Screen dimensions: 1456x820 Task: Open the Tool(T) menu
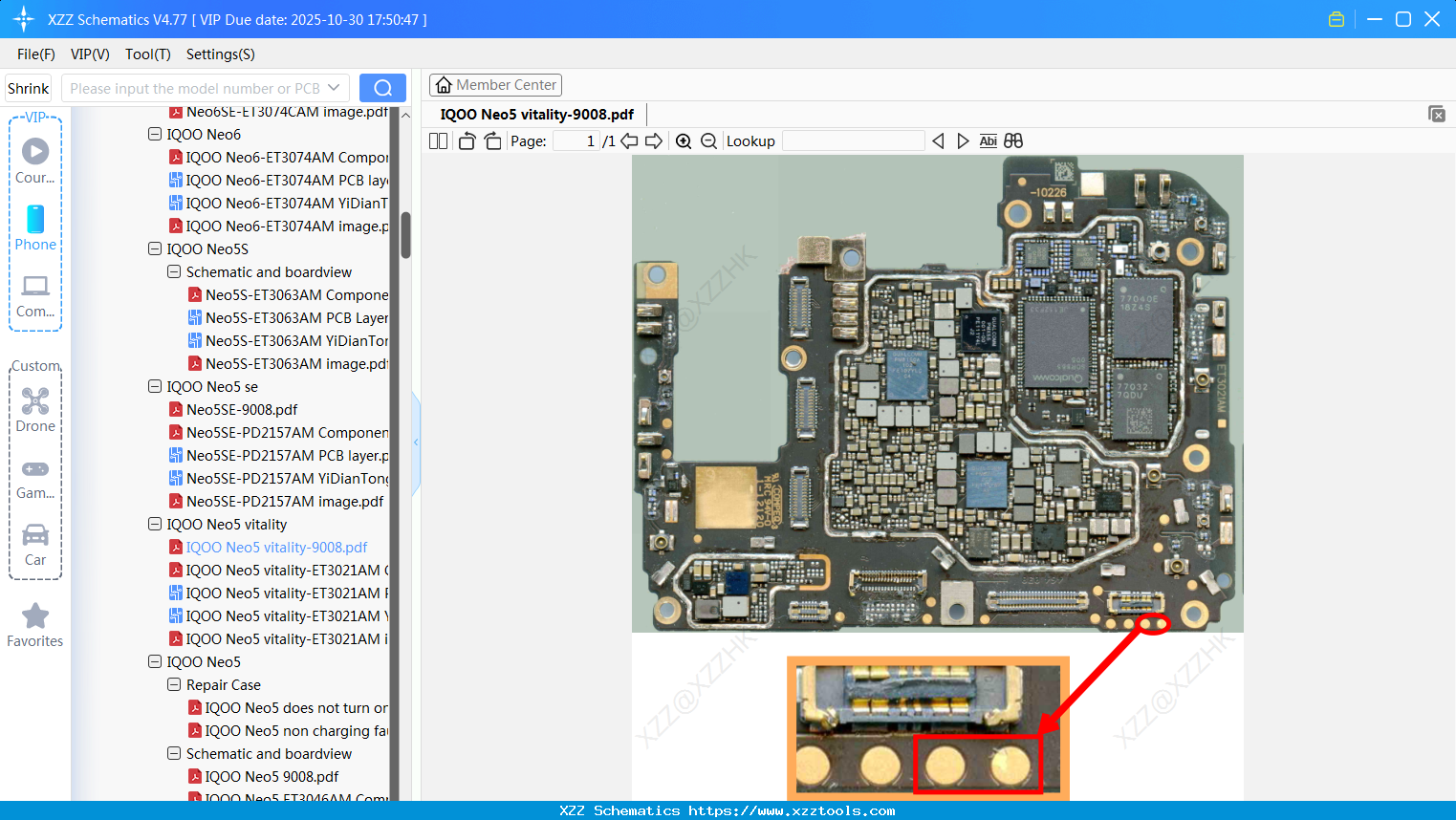tap(148, 54)
